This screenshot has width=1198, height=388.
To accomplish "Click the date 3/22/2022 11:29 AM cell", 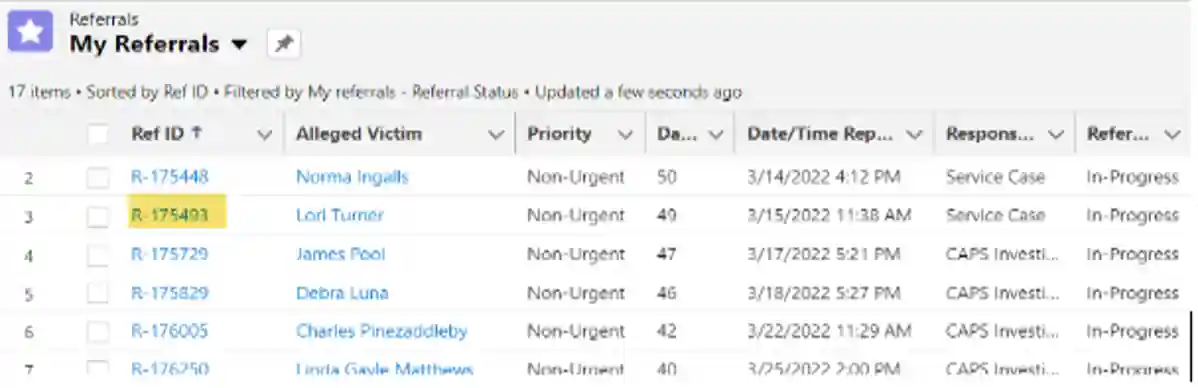I will coord(829,331).
